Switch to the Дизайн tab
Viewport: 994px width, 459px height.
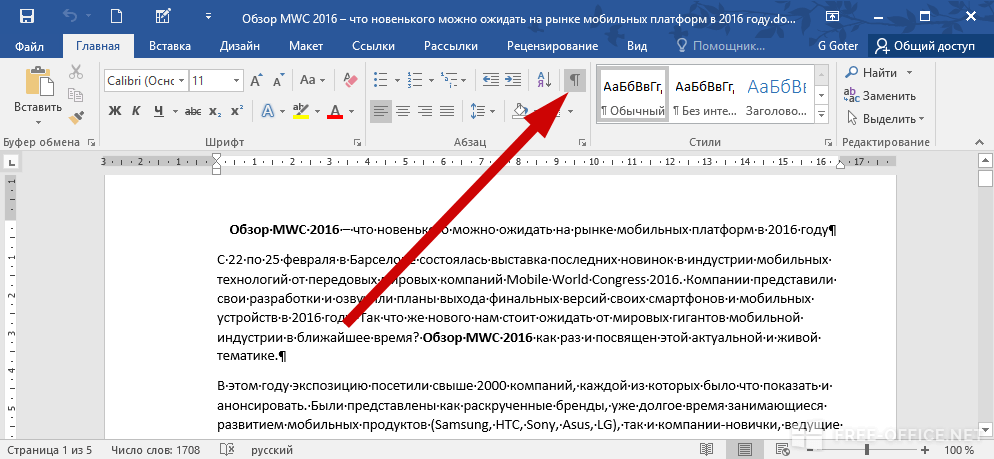240,46
